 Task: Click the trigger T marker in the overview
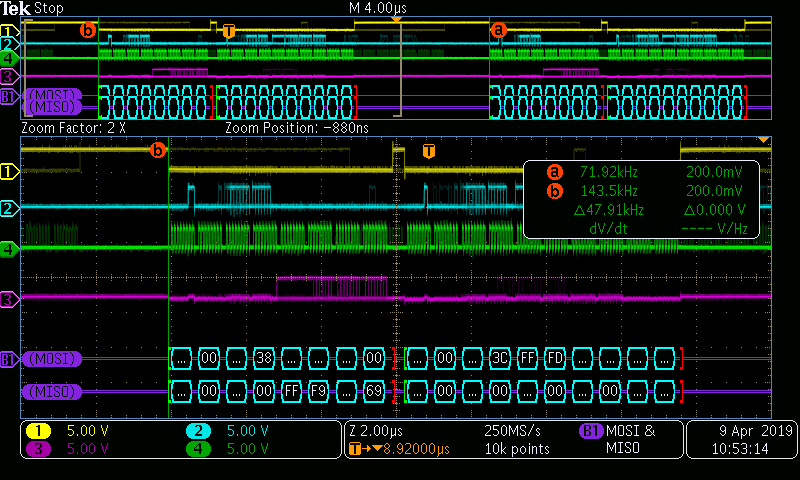(229, 31)
